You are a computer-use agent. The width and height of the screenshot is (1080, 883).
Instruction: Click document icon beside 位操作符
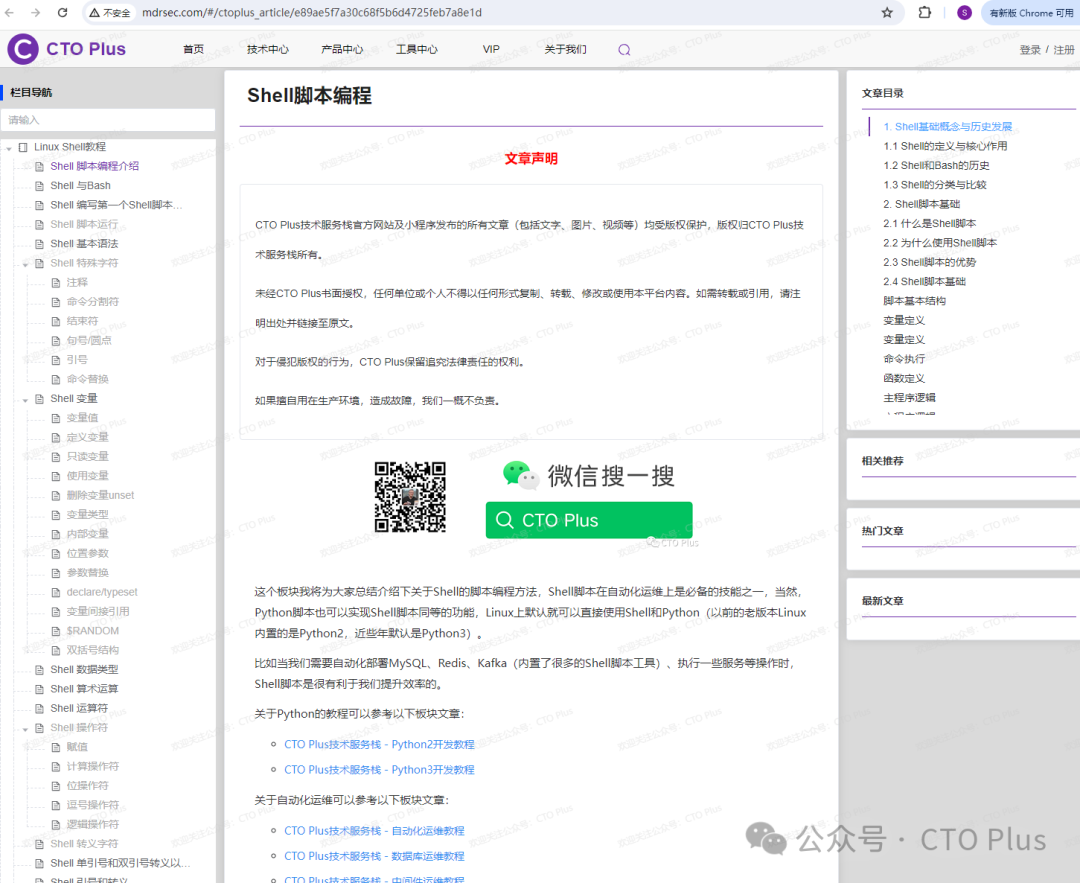point(56,786)
